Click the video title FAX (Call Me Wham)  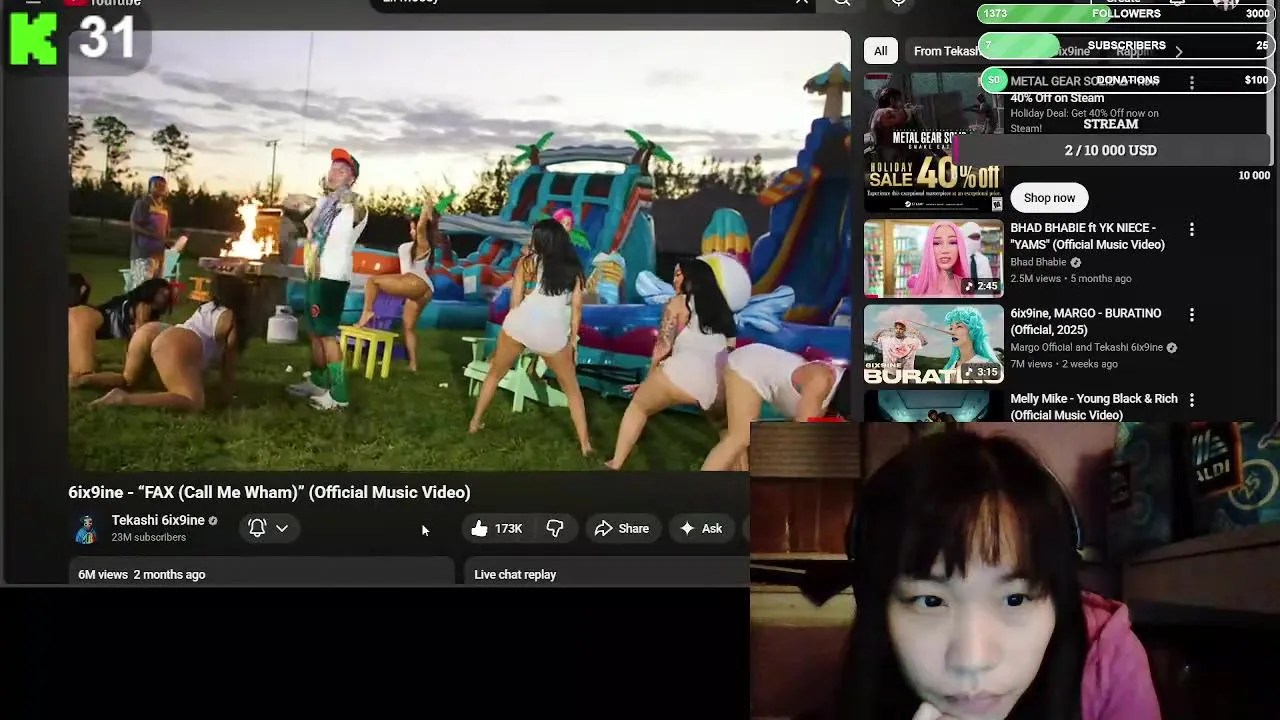[x=269, y=492]
